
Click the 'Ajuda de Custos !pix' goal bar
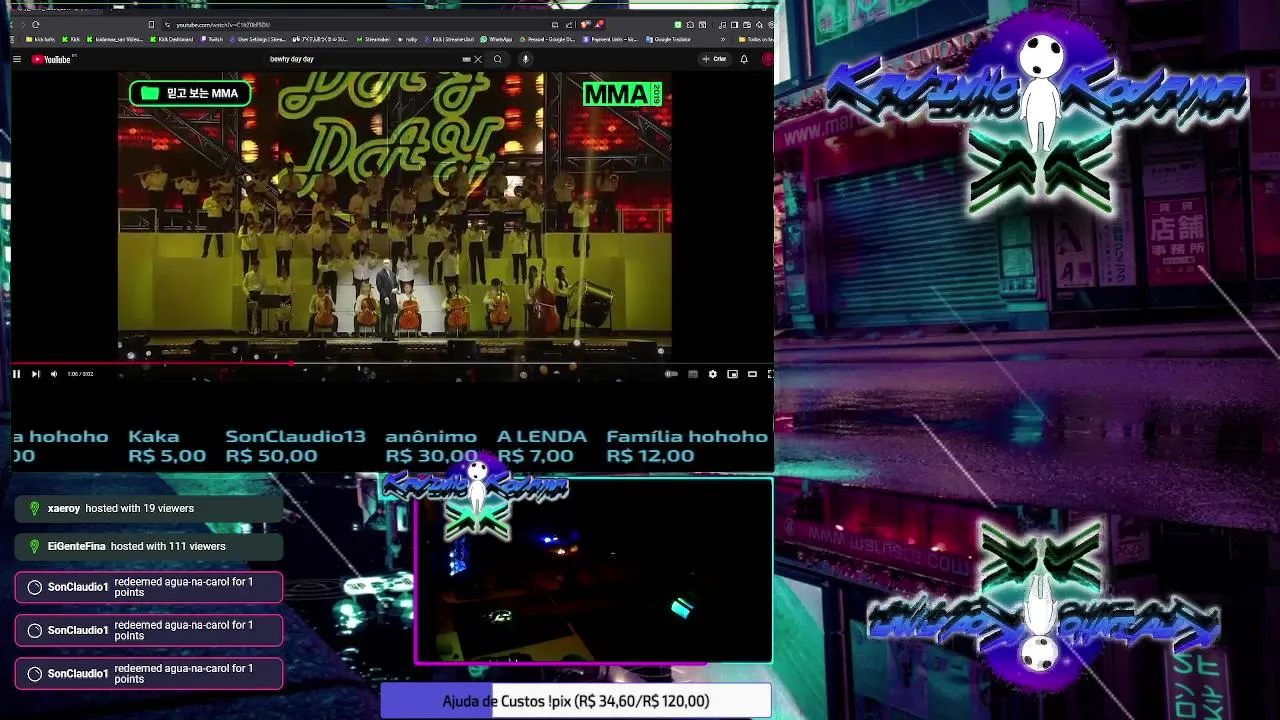pos(575,701)
